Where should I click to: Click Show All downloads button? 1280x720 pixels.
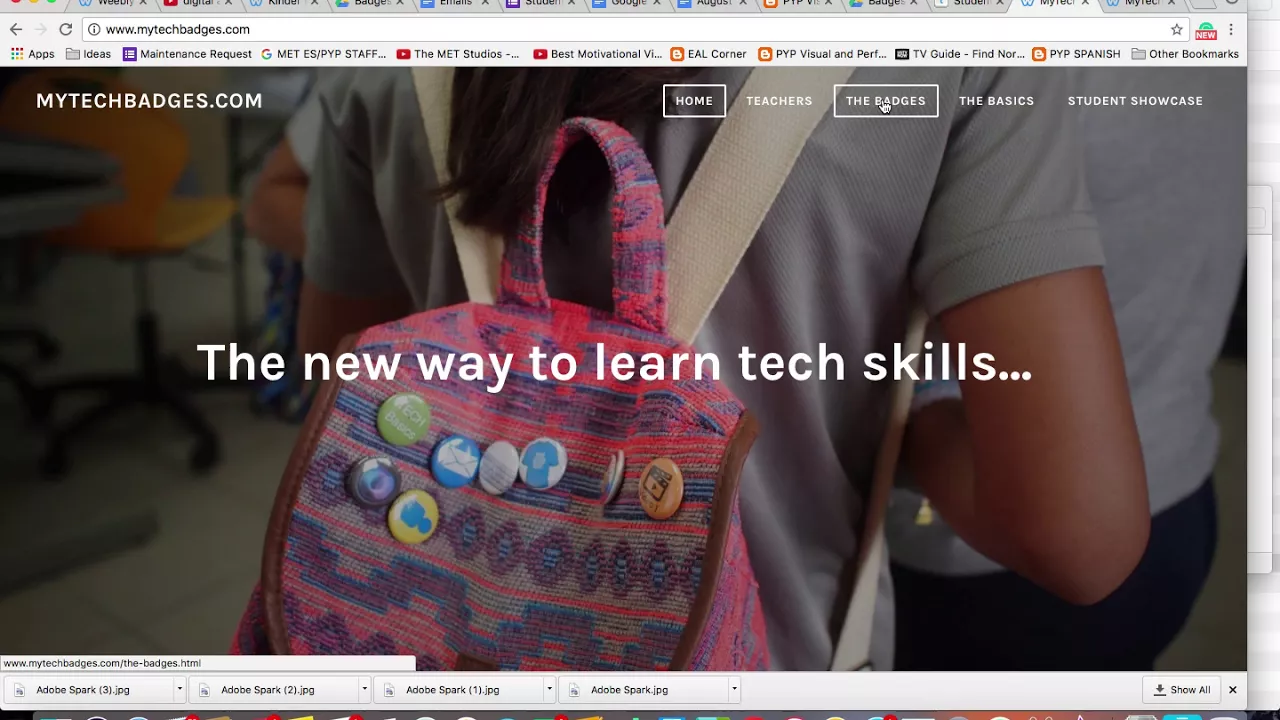tap(1181, 690)
